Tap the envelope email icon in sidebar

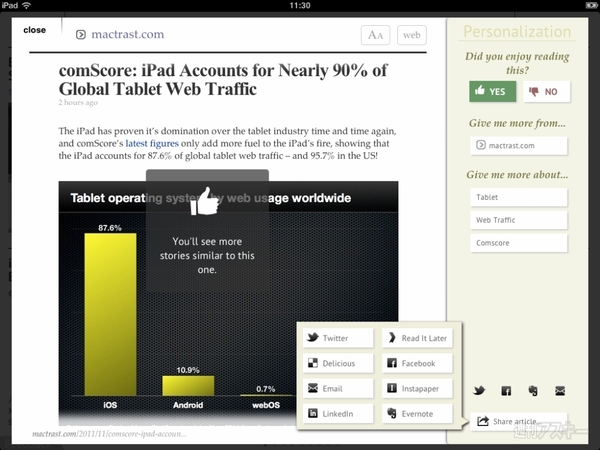560,391
